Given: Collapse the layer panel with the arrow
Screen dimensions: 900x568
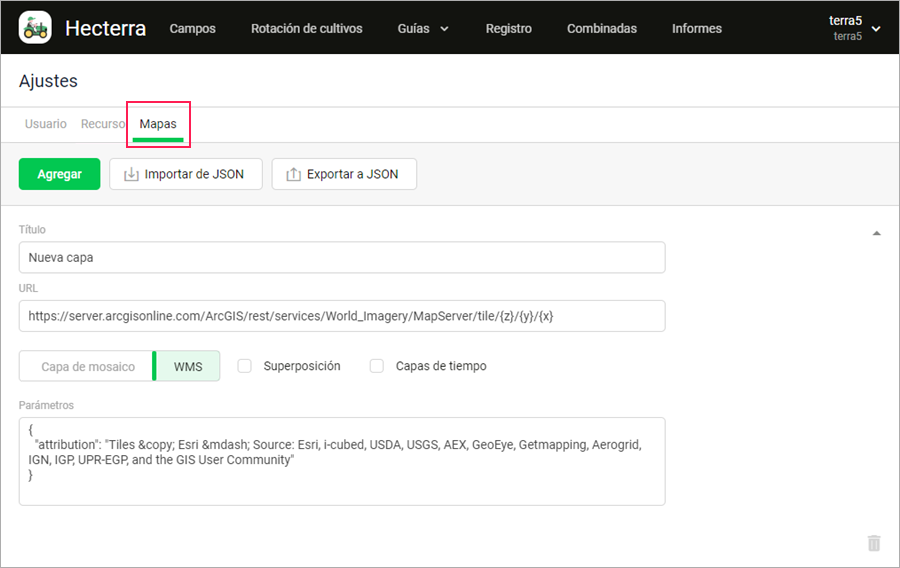Looking at the screenshot, I should [876, 233].
